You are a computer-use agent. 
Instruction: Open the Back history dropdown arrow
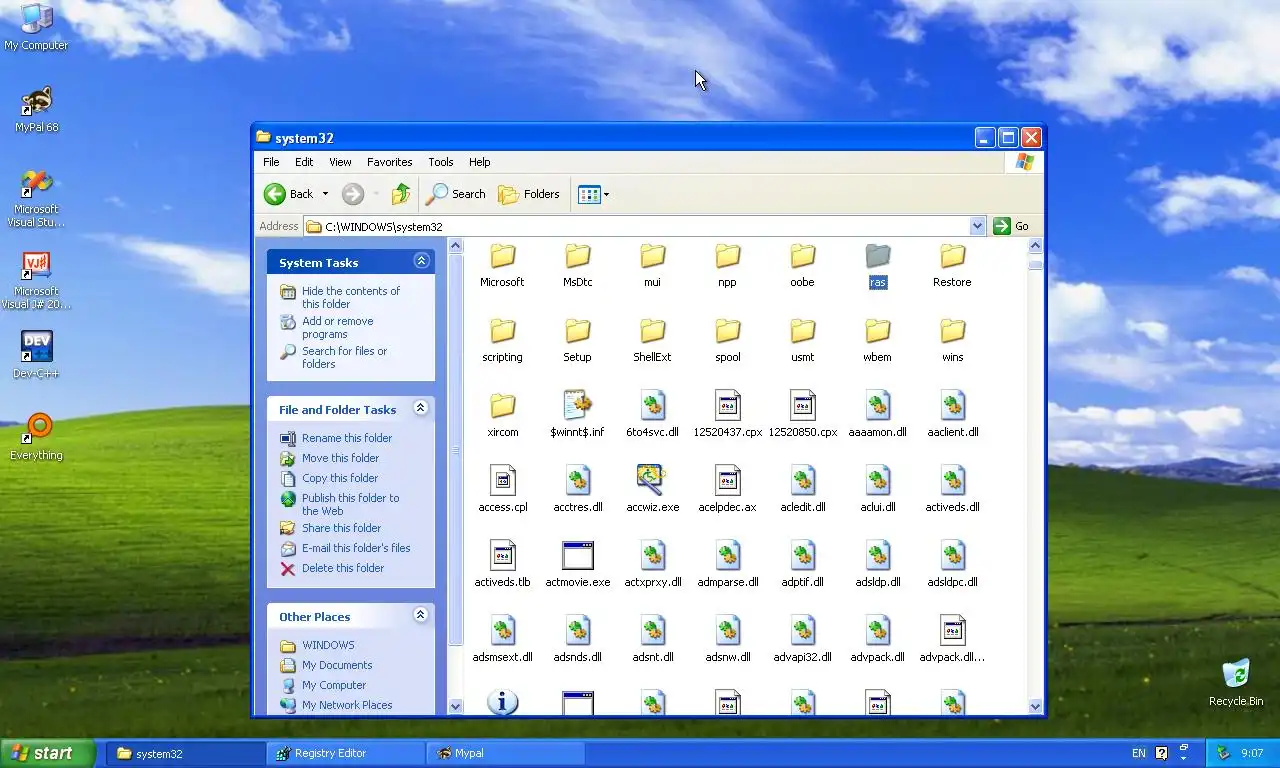point(325,194)
